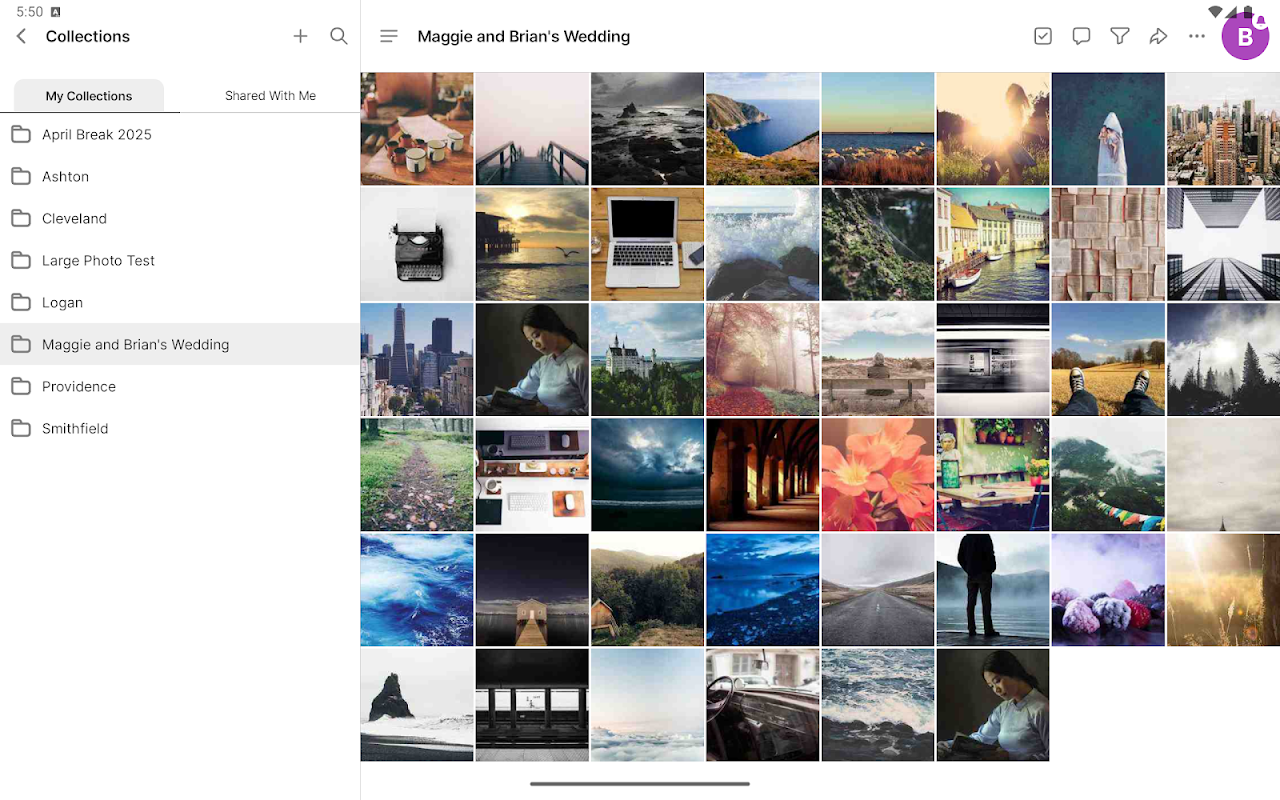Click the Collections panel title
1280x800 pixels.
pyautogui.click(x=88, y=36)
